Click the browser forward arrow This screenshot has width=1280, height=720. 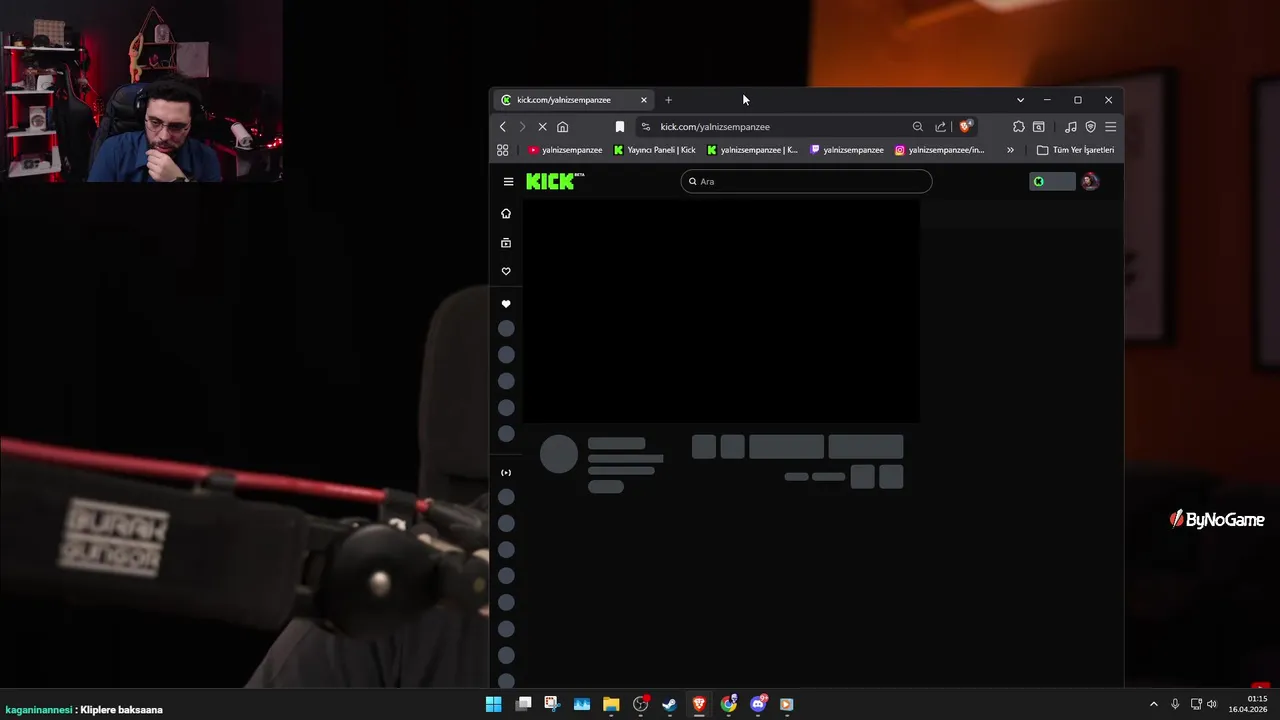tap(522, 127)
